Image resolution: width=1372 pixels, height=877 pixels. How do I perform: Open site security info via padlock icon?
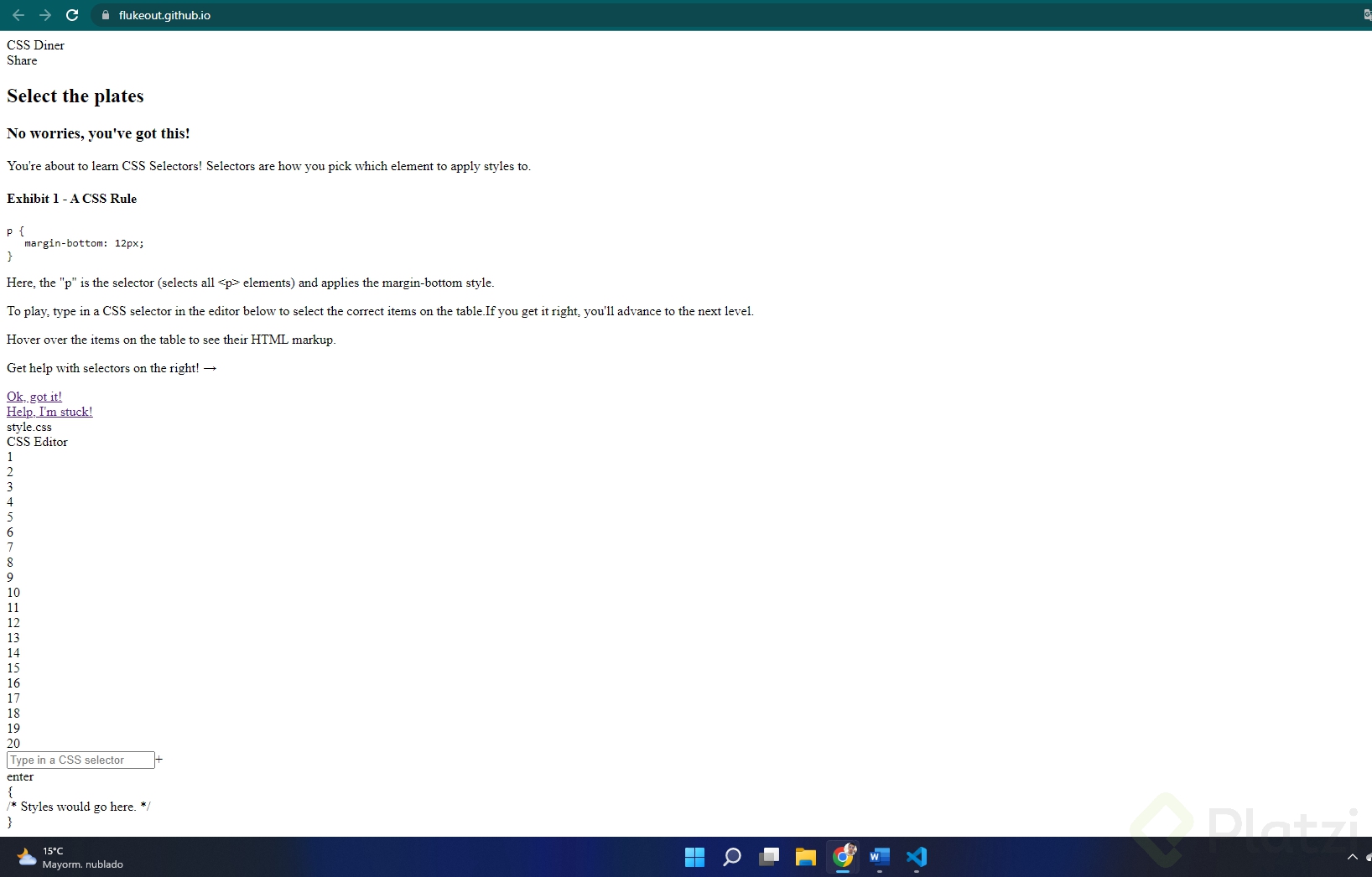105,15
